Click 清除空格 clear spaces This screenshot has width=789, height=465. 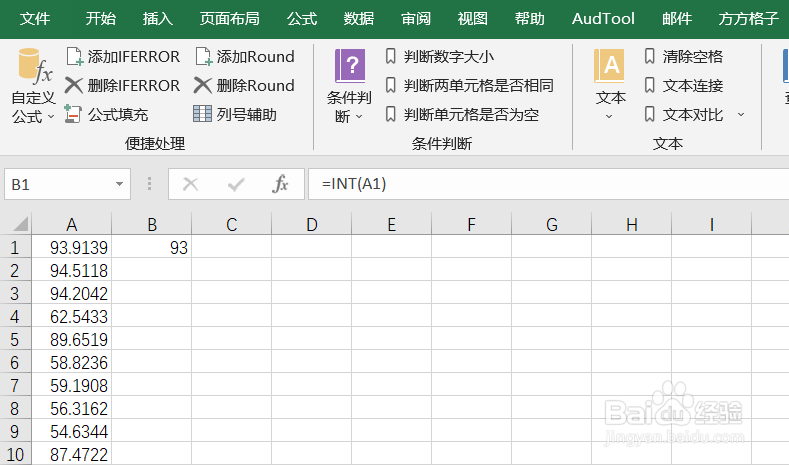click(x=684, y=56)
